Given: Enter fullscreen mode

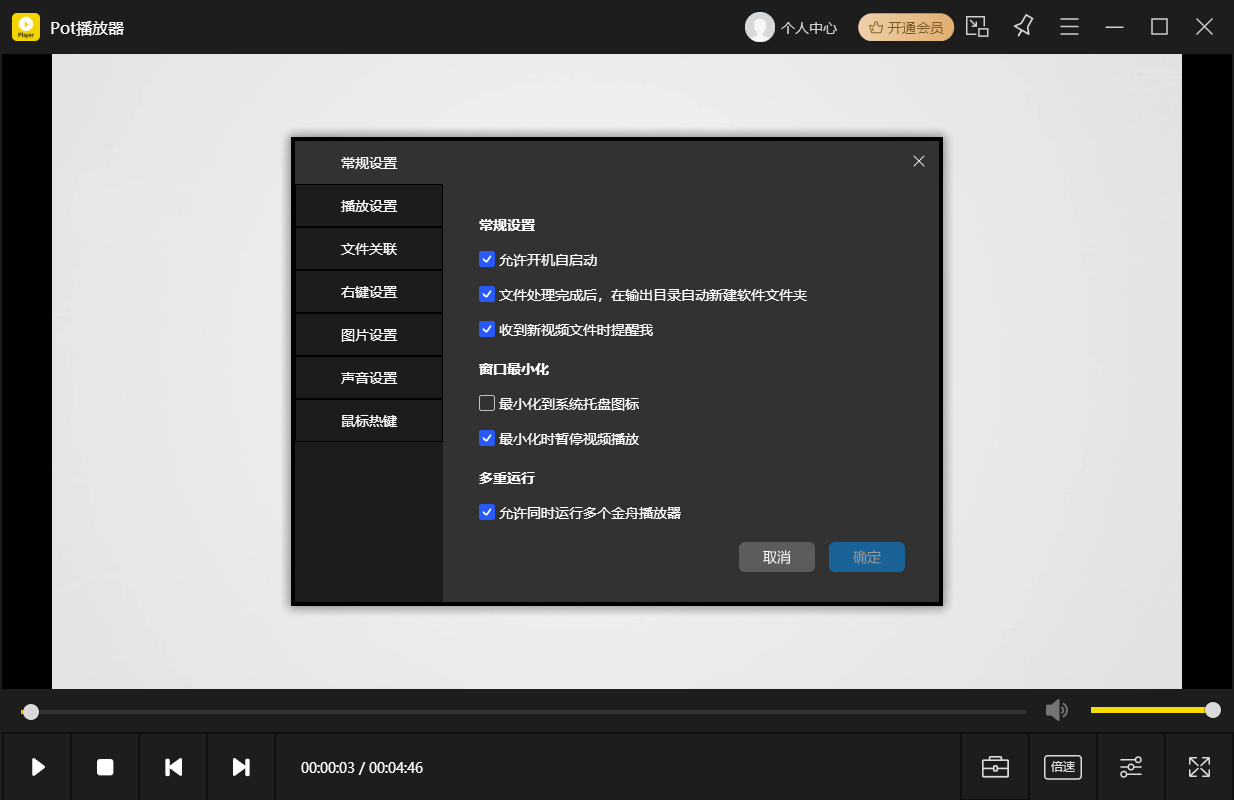Looking at the screenshot, I should [x=1199, y=767].
